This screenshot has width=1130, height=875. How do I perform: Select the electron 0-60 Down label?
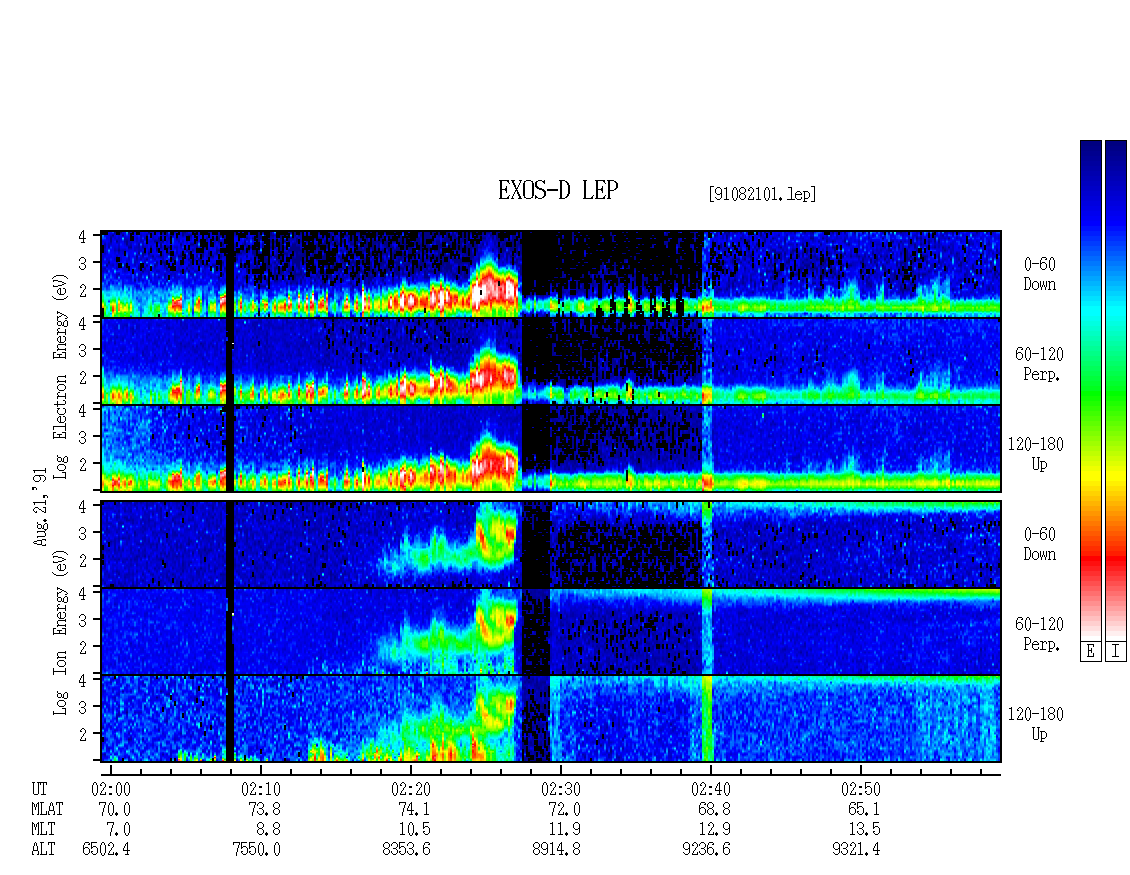point(1039,275)
